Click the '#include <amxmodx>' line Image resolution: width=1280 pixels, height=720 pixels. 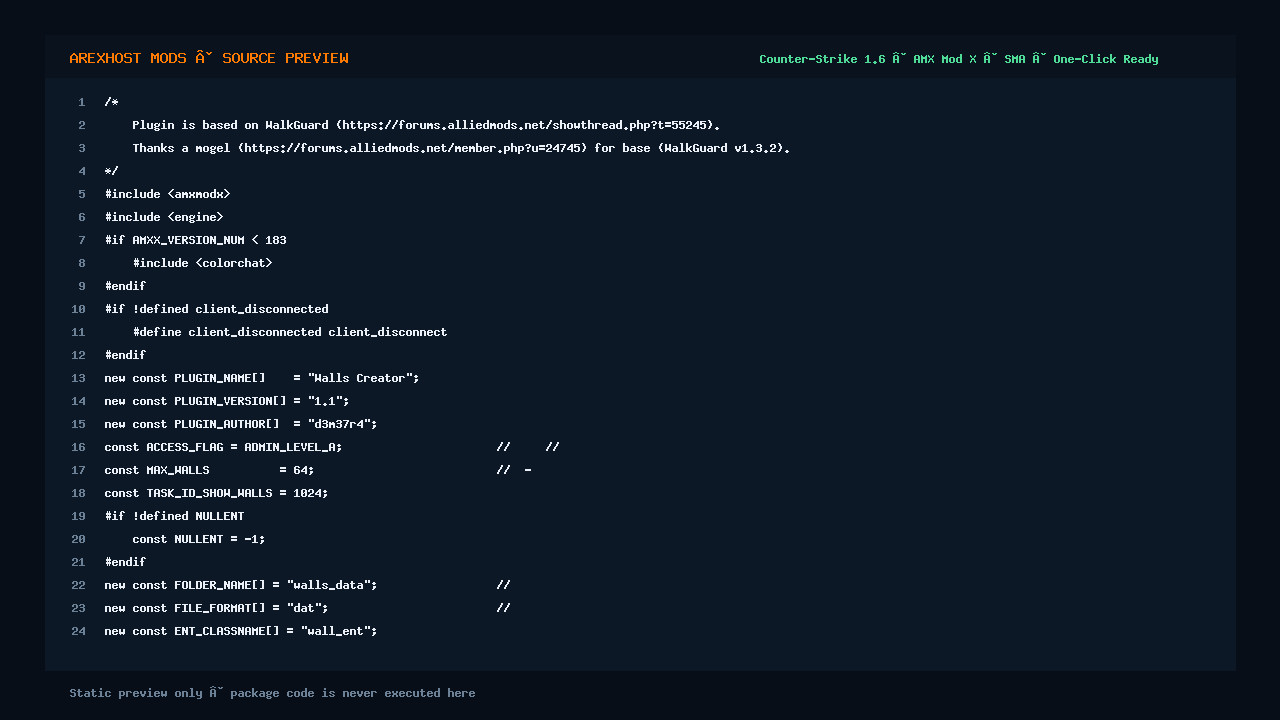pos(167,194)
